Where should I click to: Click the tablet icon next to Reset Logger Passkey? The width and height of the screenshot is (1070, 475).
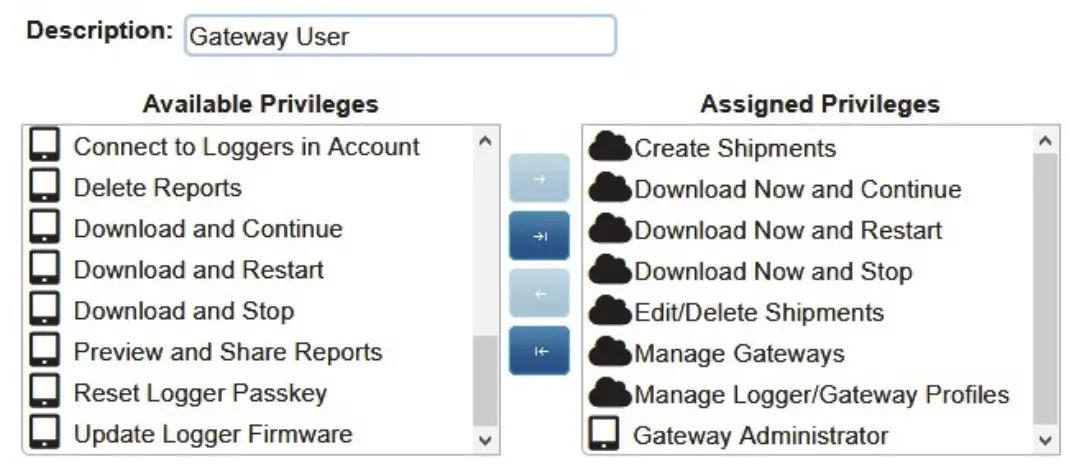45,393
